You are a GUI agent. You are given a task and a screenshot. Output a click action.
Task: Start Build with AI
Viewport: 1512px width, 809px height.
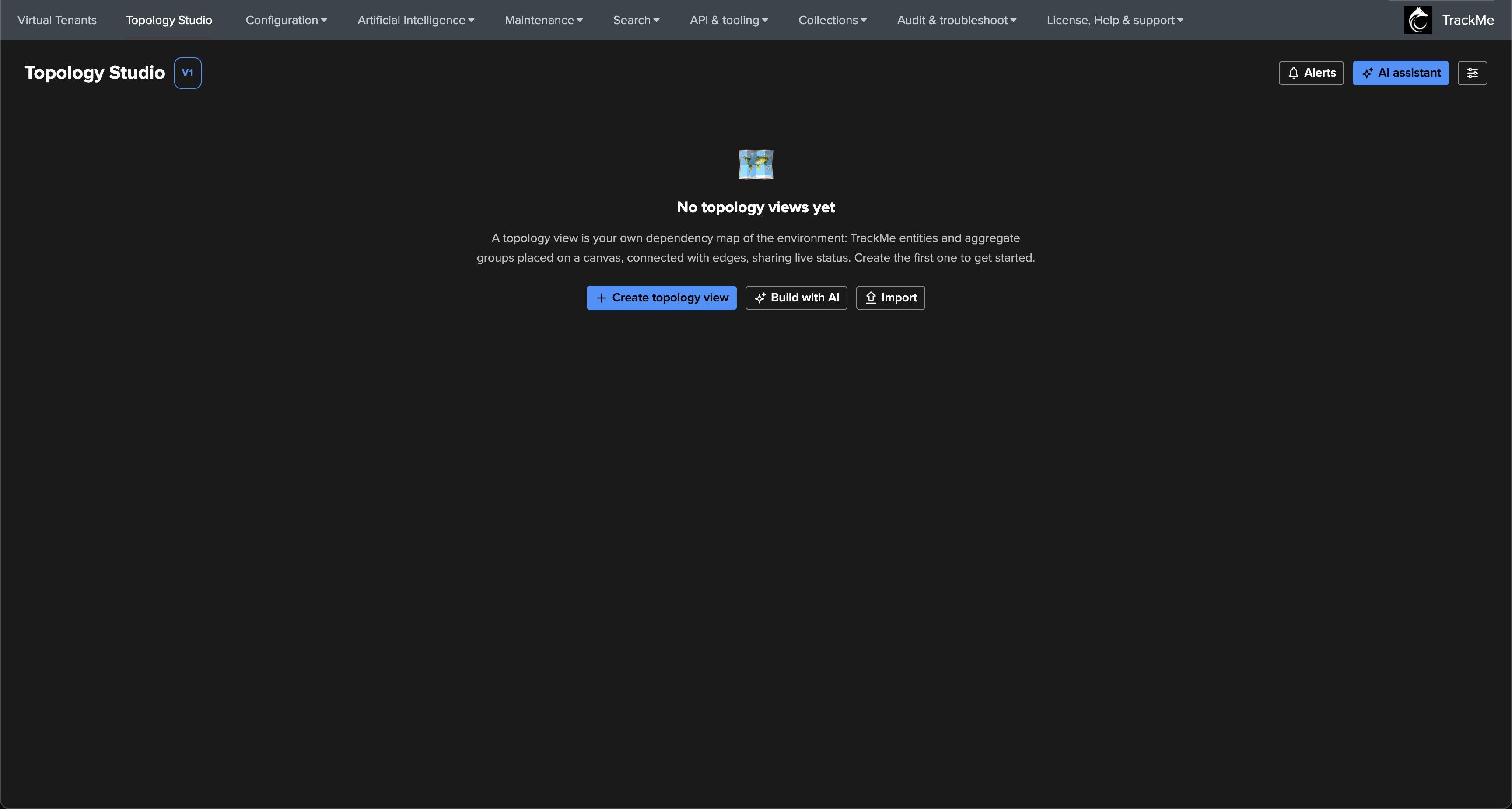pos(796,298)
